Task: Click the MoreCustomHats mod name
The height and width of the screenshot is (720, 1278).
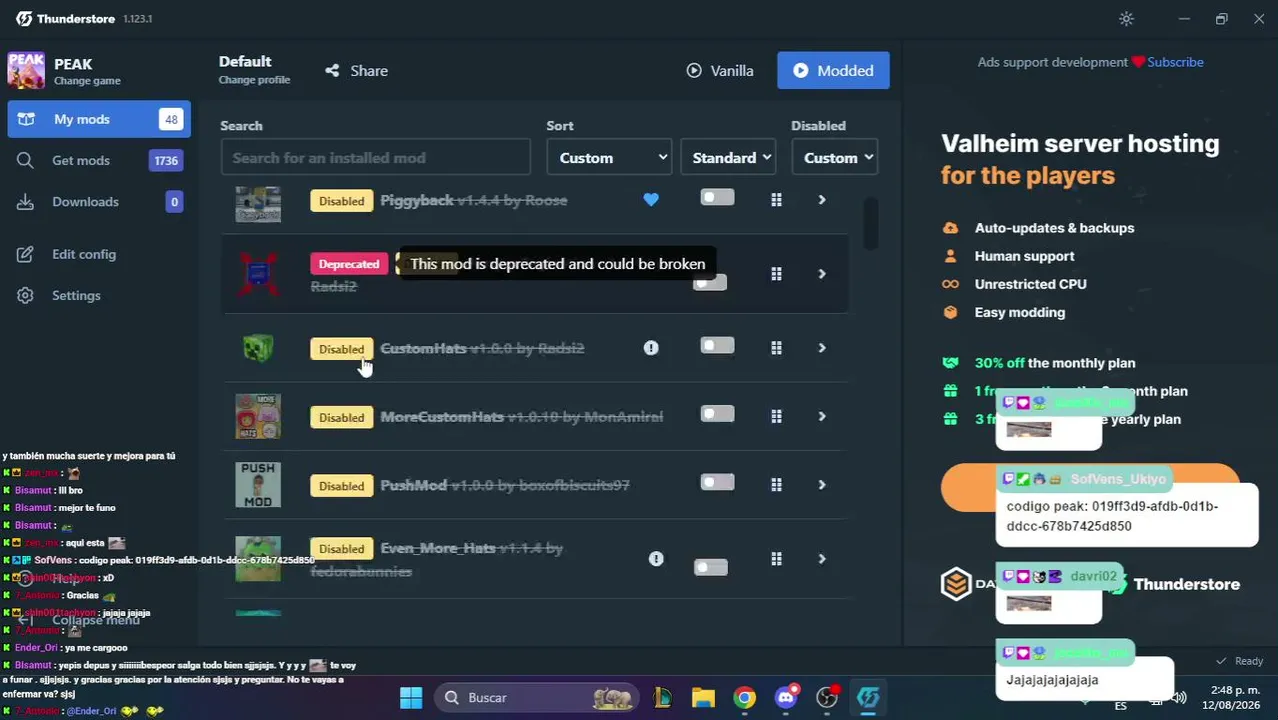Action: click(442, 417)
